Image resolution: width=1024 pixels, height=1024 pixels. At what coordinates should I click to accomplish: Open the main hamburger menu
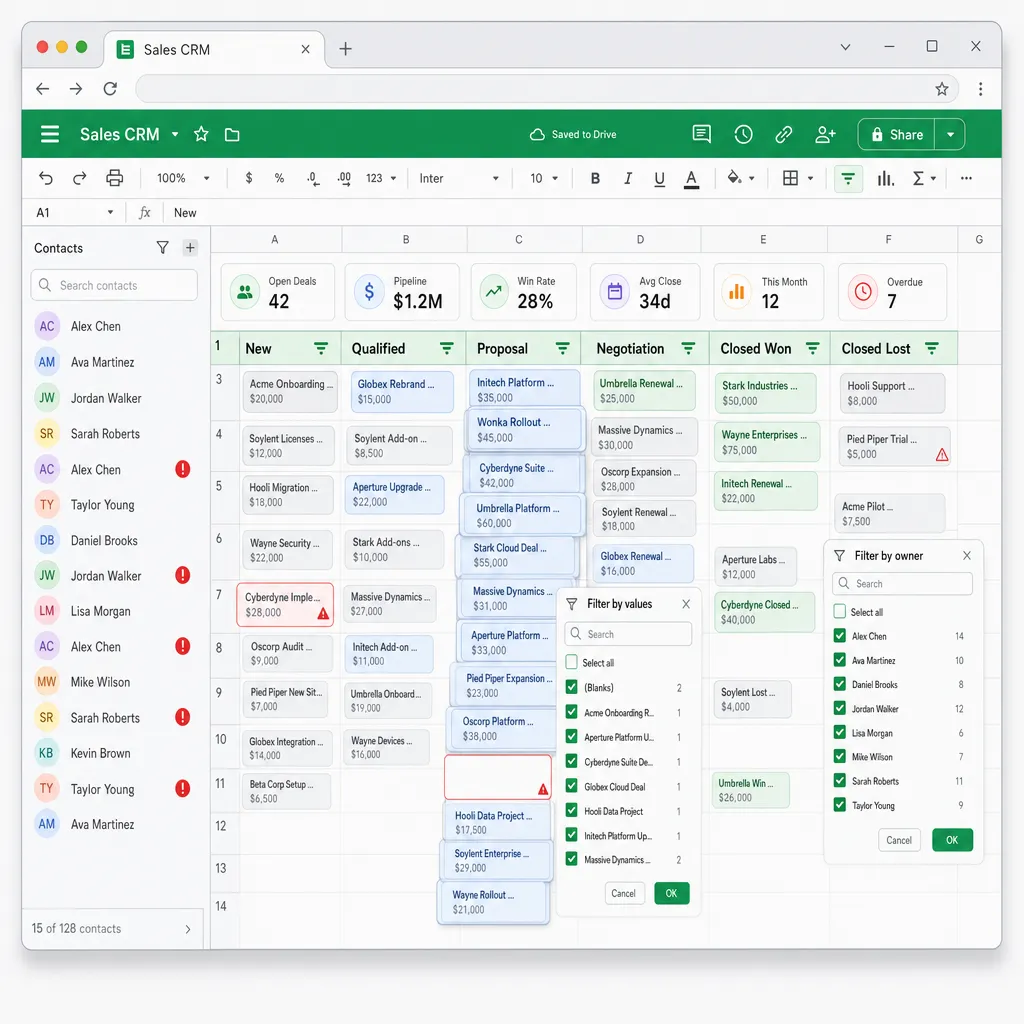pos(50,135)
